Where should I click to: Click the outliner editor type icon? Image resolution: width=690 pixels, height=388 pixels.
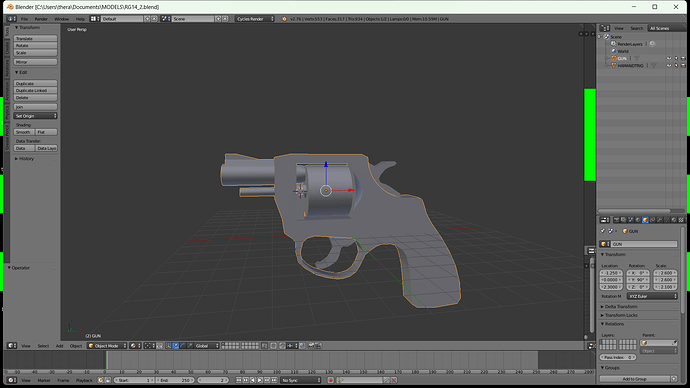605,28
